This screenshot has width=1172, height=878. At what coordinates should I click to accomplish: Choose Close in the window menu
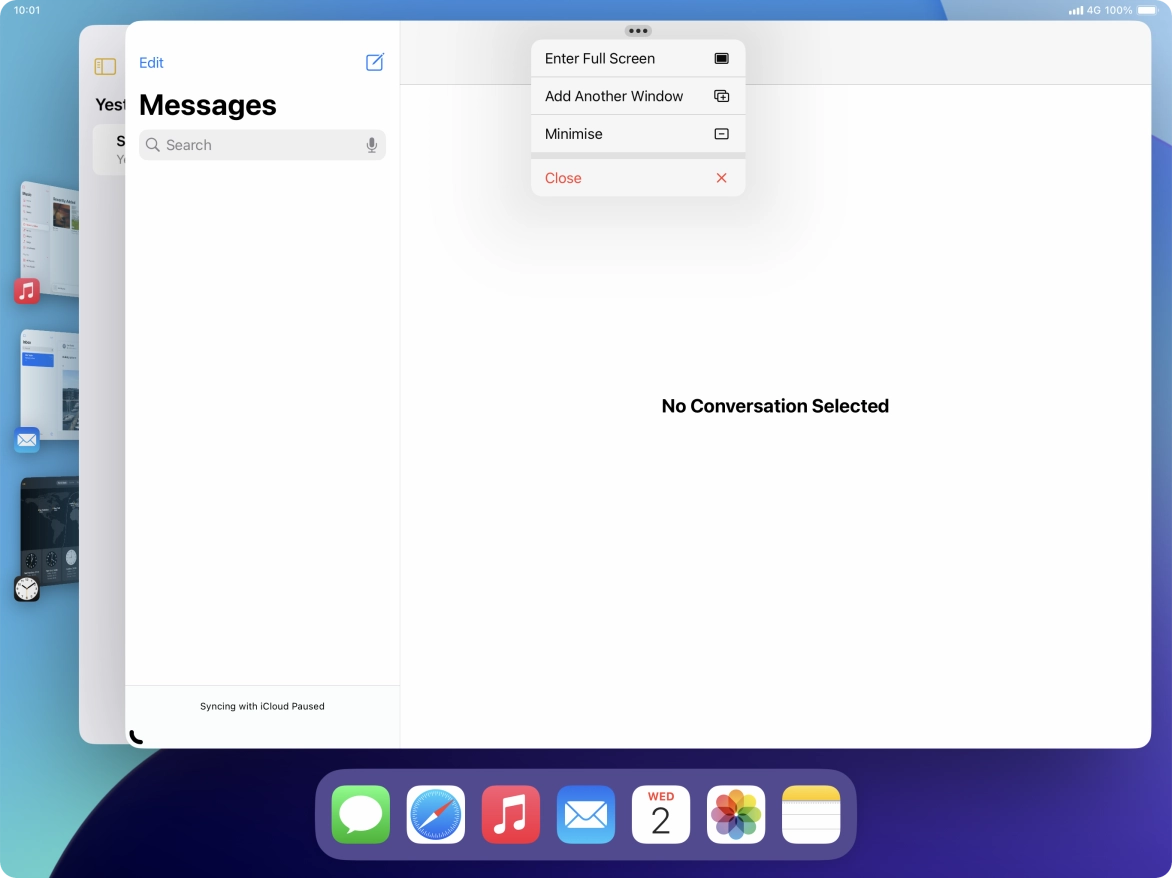637,178
